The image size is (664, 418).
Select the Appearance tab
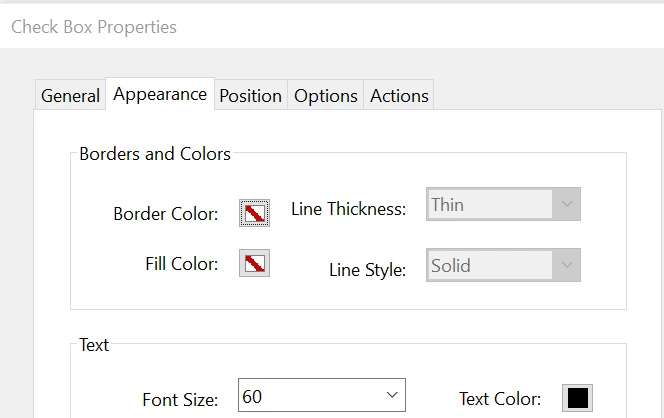pos(160,94)
